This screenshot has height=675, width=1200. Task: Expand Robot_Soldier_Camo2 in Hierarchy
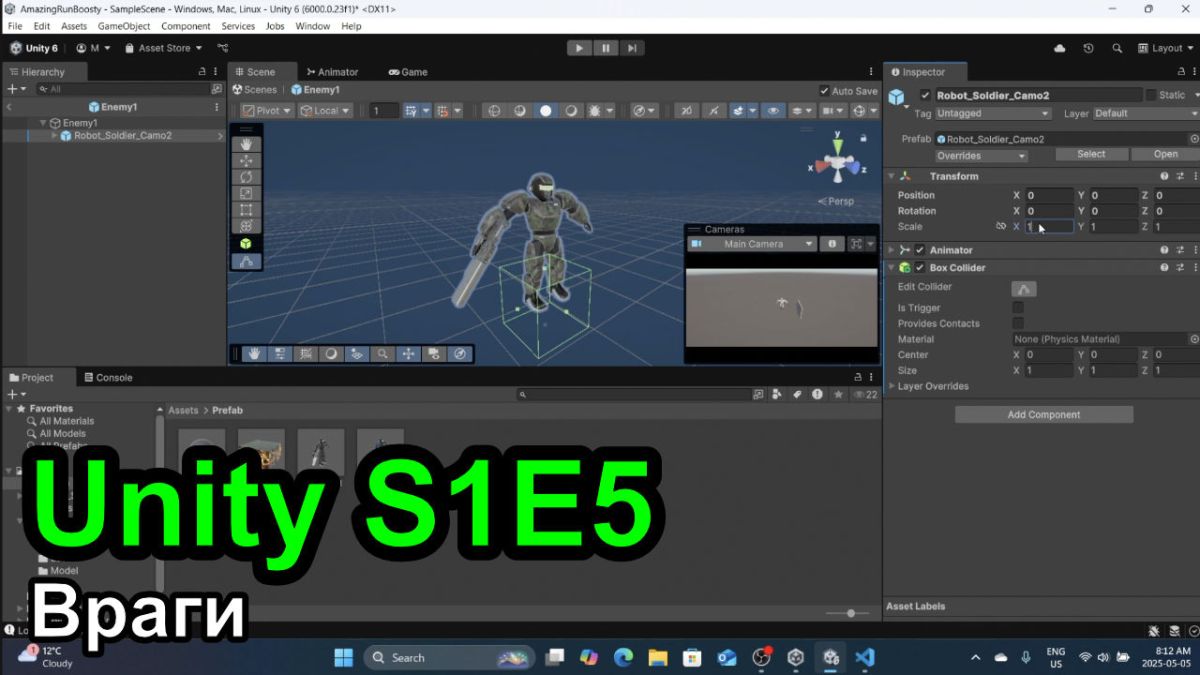click(54, 136)
